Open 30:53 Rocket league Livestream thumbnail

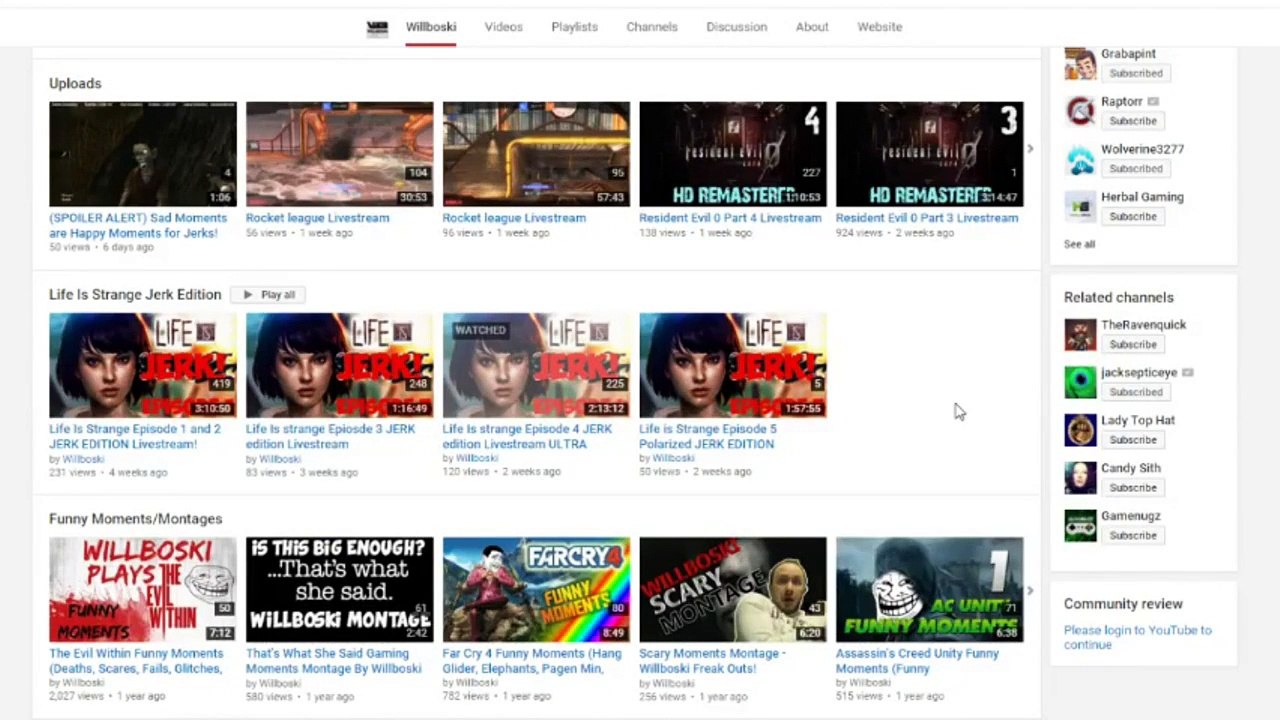tap(340, 154)
